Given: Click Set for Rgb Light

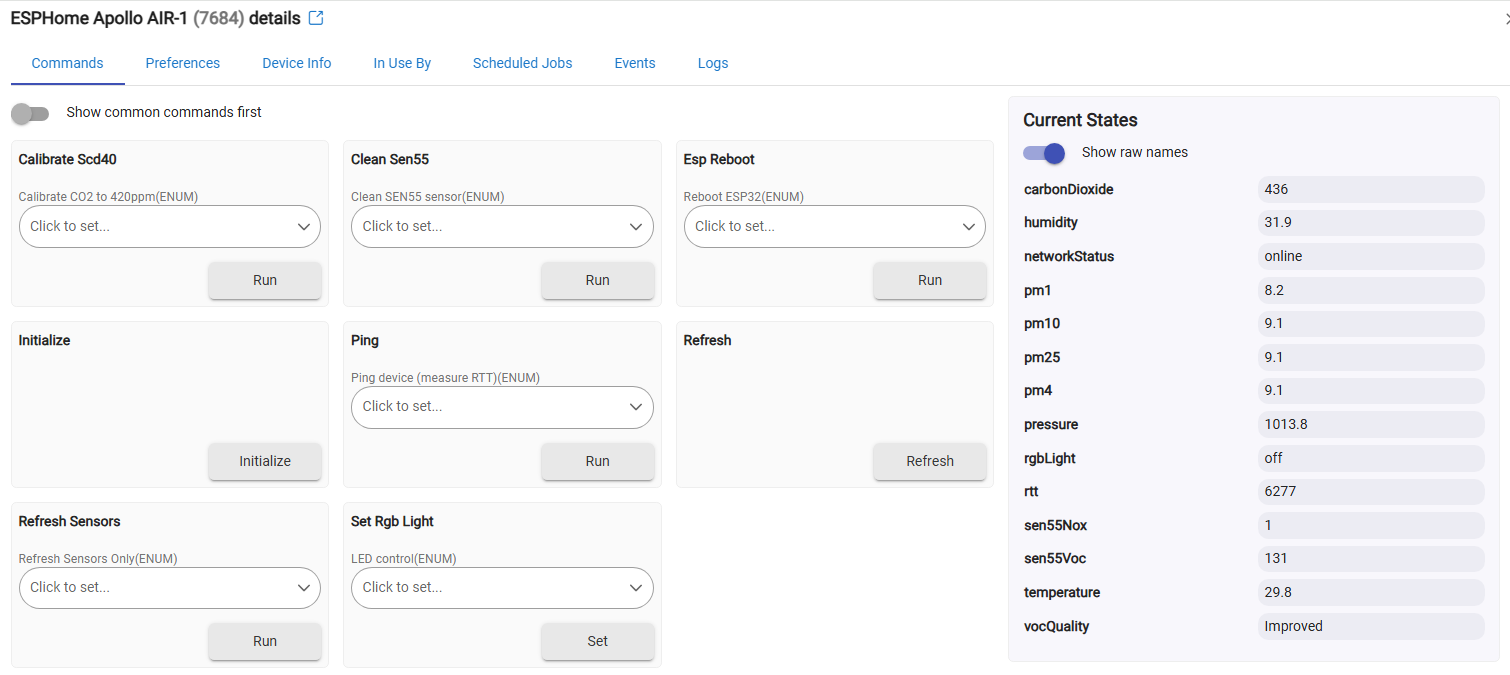Looking at the screenshot, I should tap(598, 641).
